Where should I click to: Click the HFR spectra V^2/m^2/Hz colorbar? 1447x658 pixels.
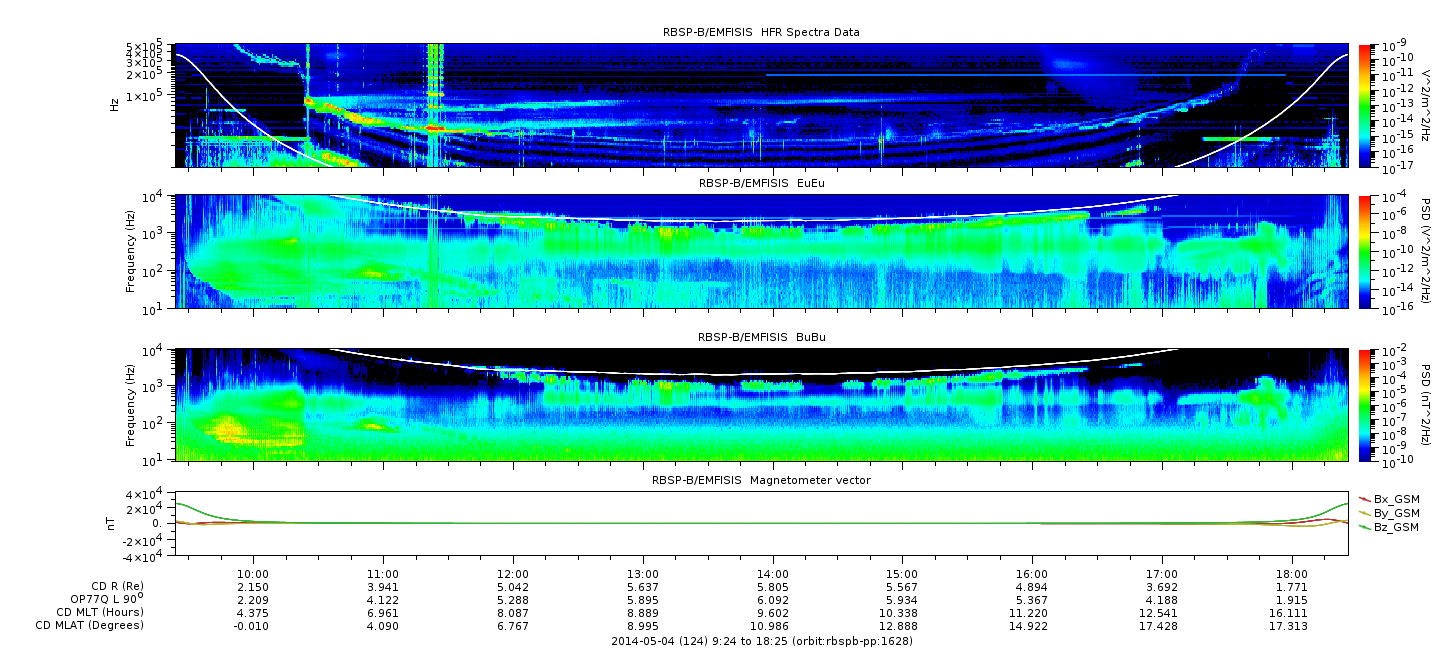pyautogui.click(x=1366, y=105)
